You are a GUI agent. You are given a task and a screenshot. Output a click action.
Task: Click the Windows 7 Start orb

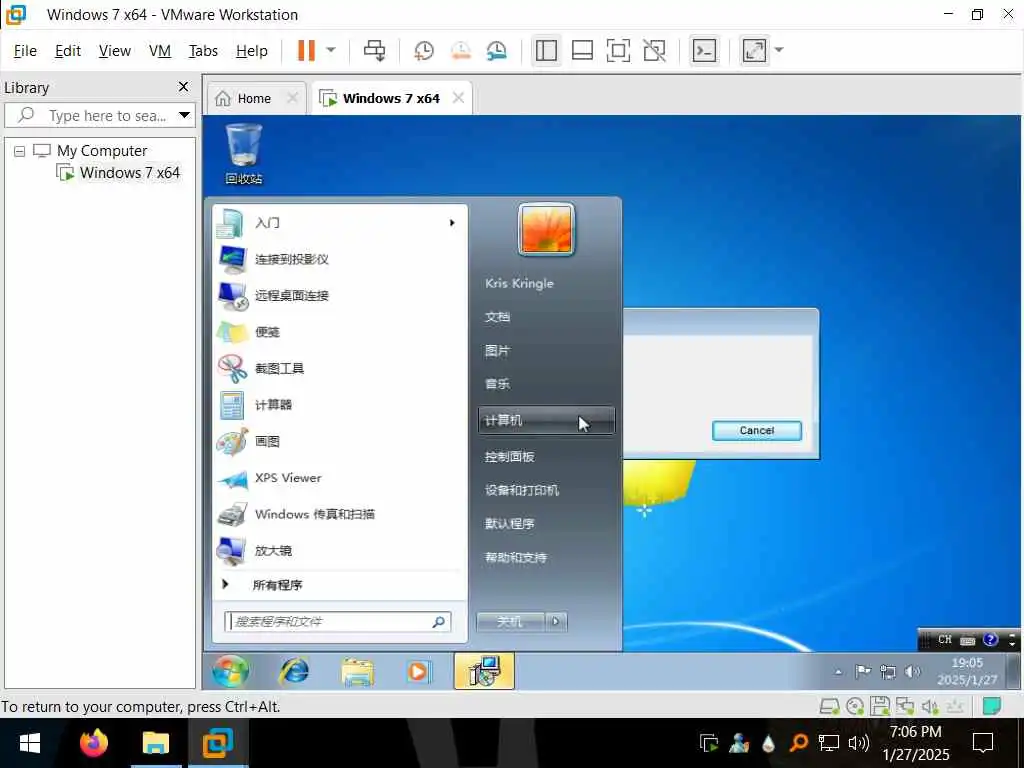click(x=230, y=671)
